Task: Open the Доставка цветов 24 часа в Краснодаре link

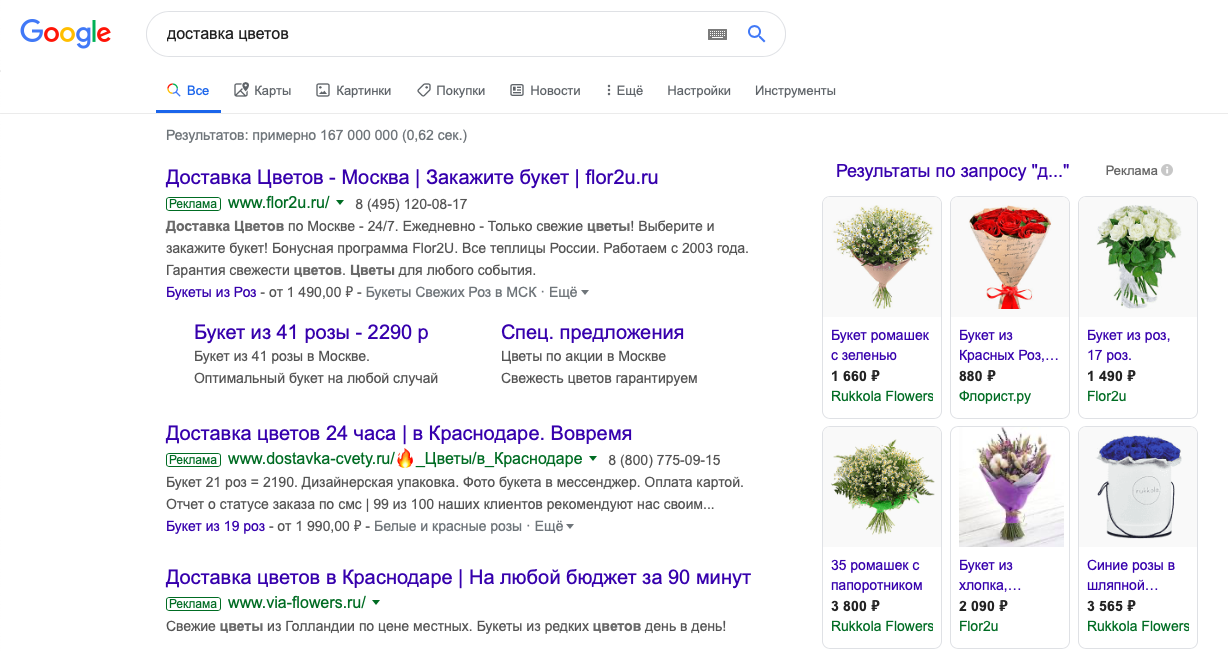Action: click(399, 434)
